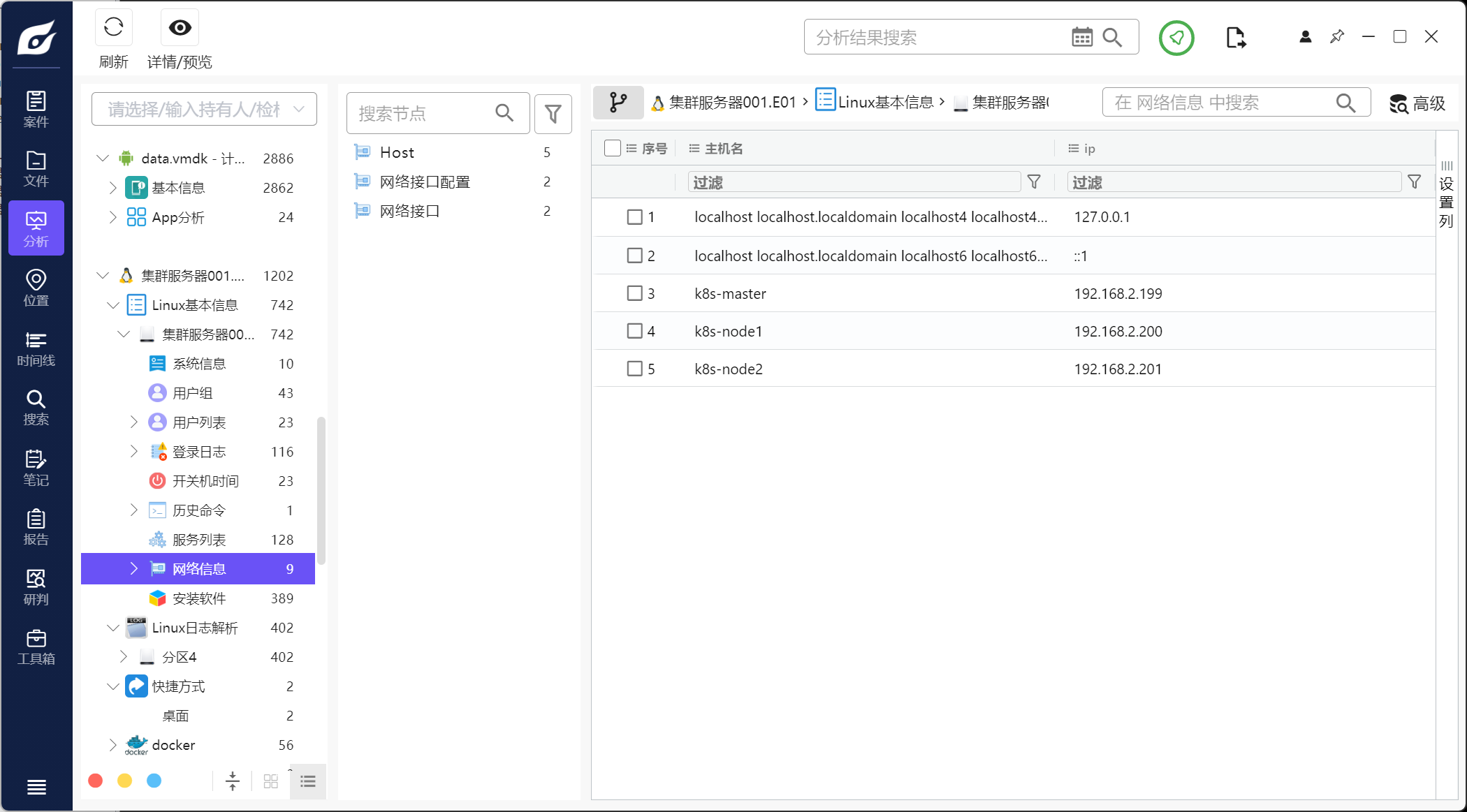This screenshot has width=1467, height=812.
Task: Click the green shield status icon
Action: pos(1176,38)
